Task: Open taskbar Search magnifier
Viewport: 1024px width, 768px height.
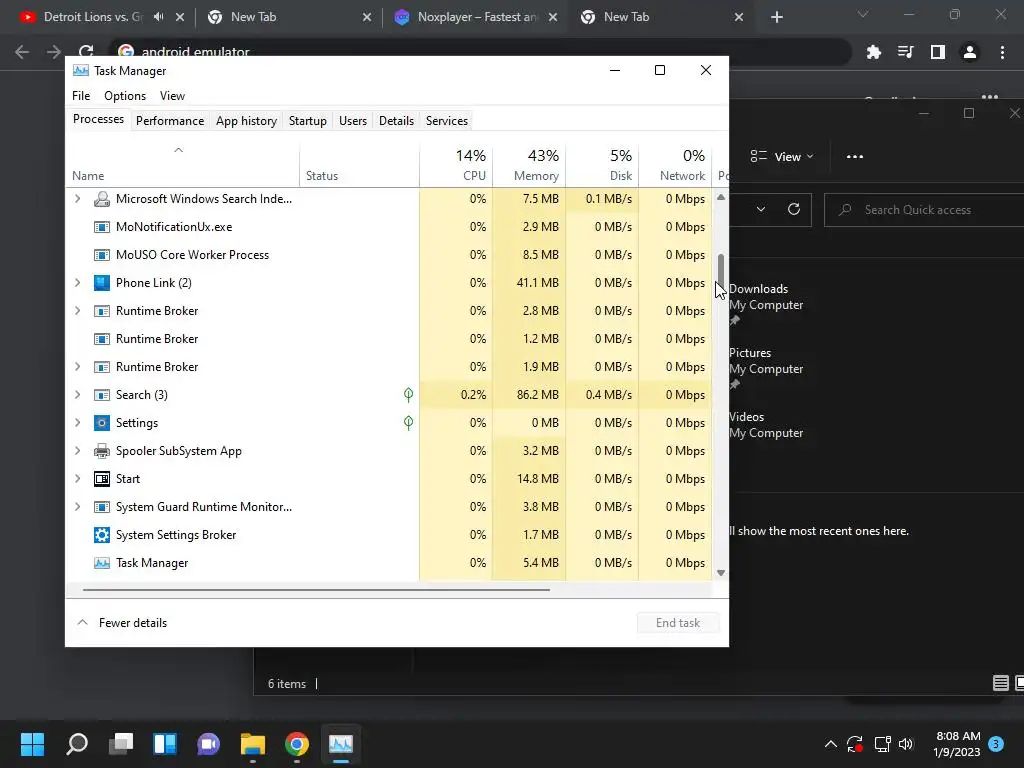Action: tap(77, 744)
